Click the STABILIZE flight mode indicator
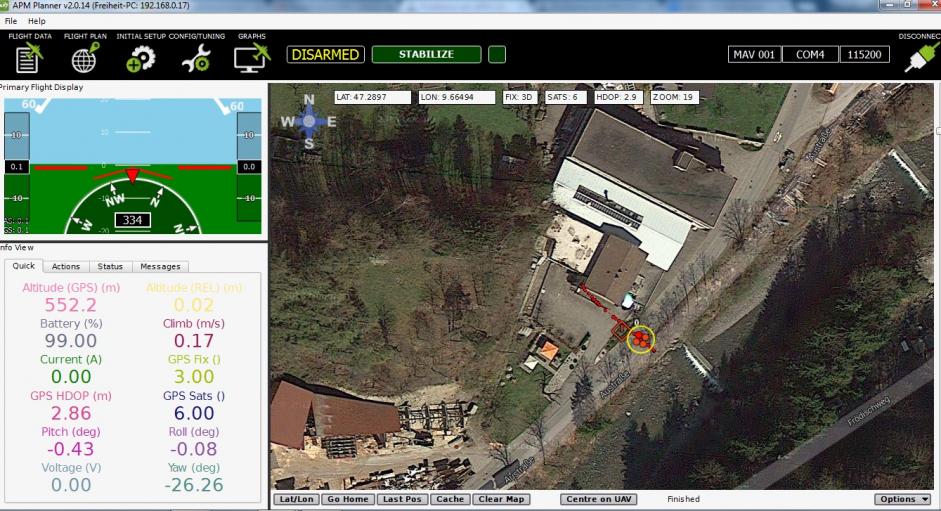Image resolution: width=941 pixels, height=511 pixels. click(427, 55)
